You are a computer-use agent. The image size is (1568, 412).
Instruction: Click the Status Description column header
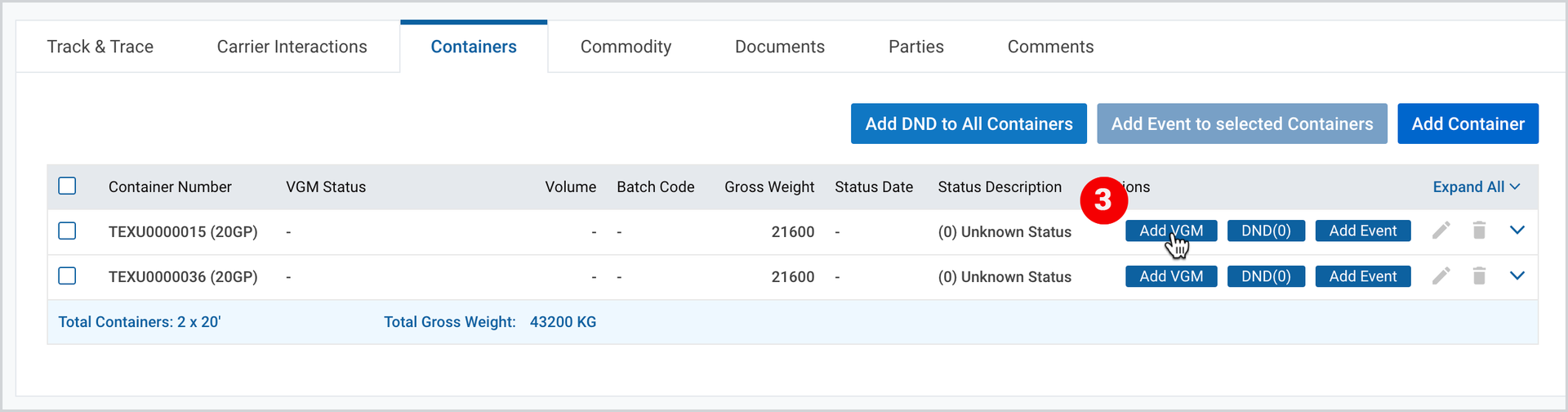(1000, 187)
